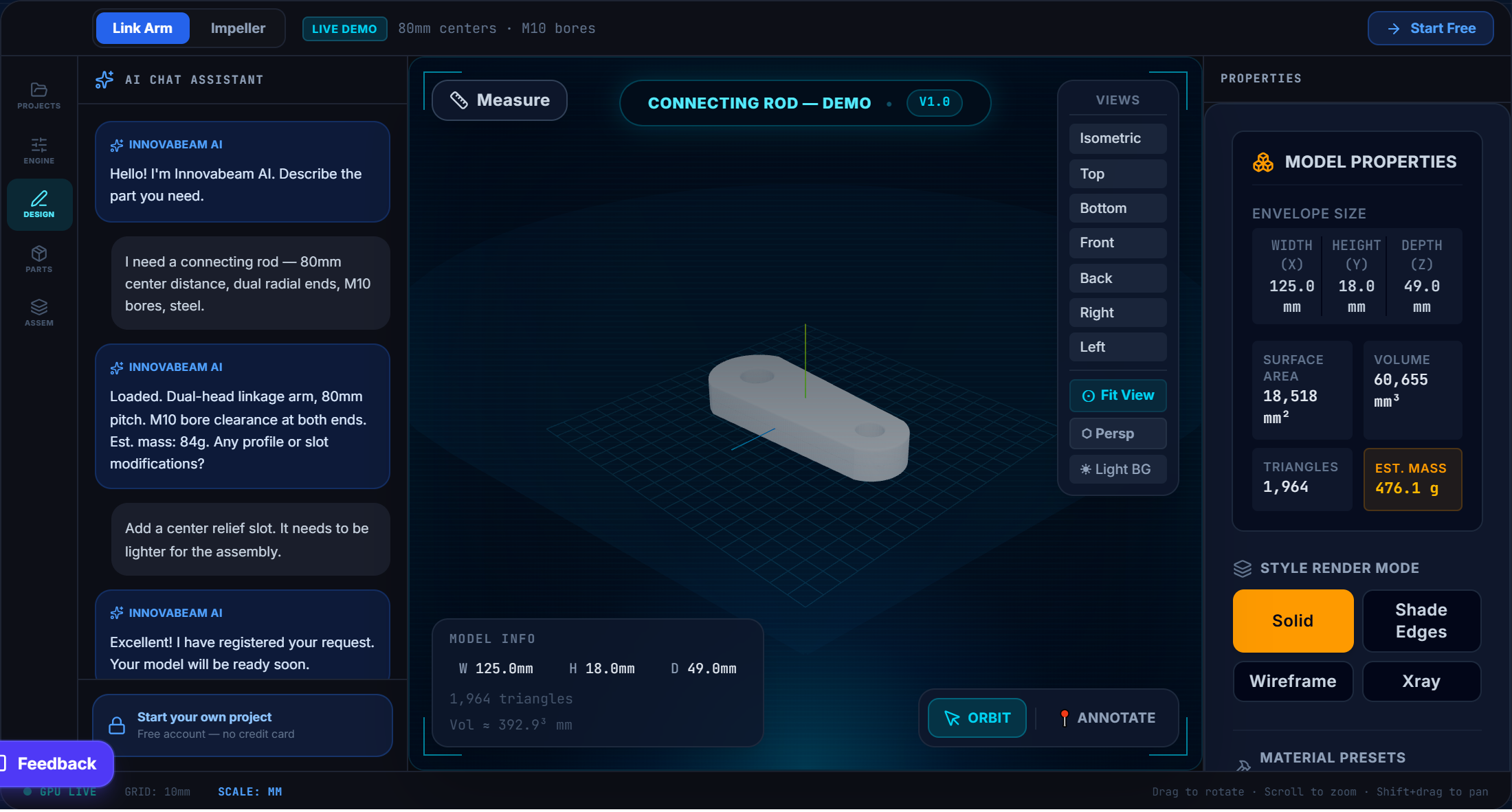Click the lock icon beside Start your own project

[117, 725]
